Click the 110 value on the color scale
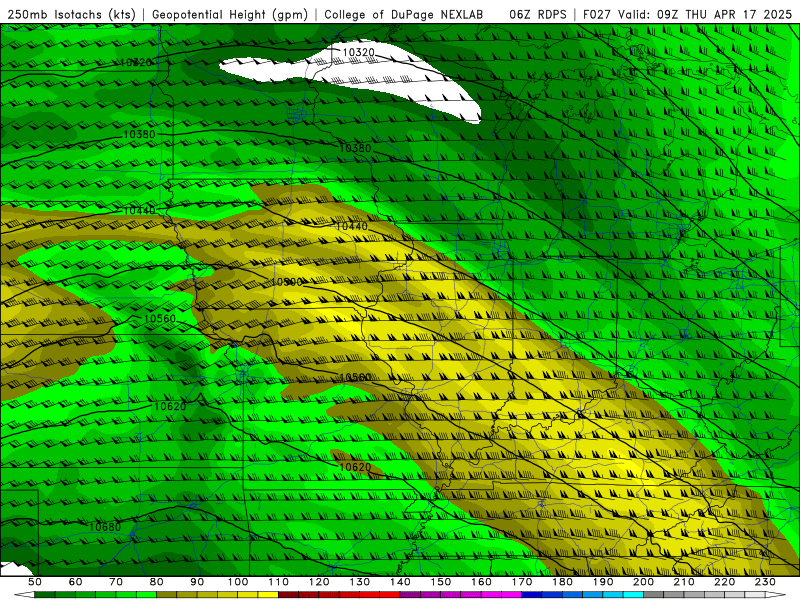800x600 pixels. pos(279,582)
